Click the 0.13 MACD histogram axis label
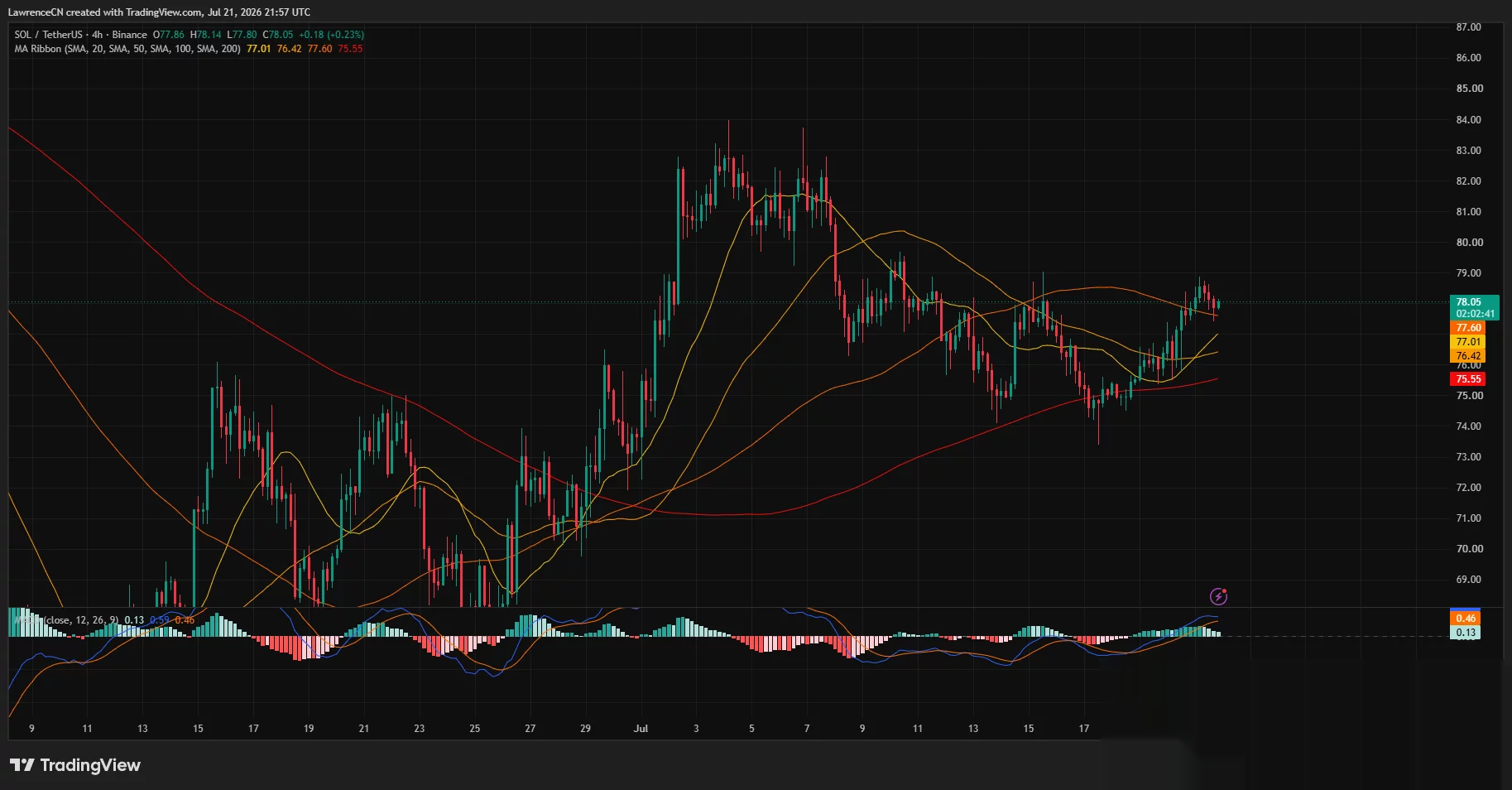Viewport: 1512px width, 790px height. pyautogui.click(x=1466, y=633)
